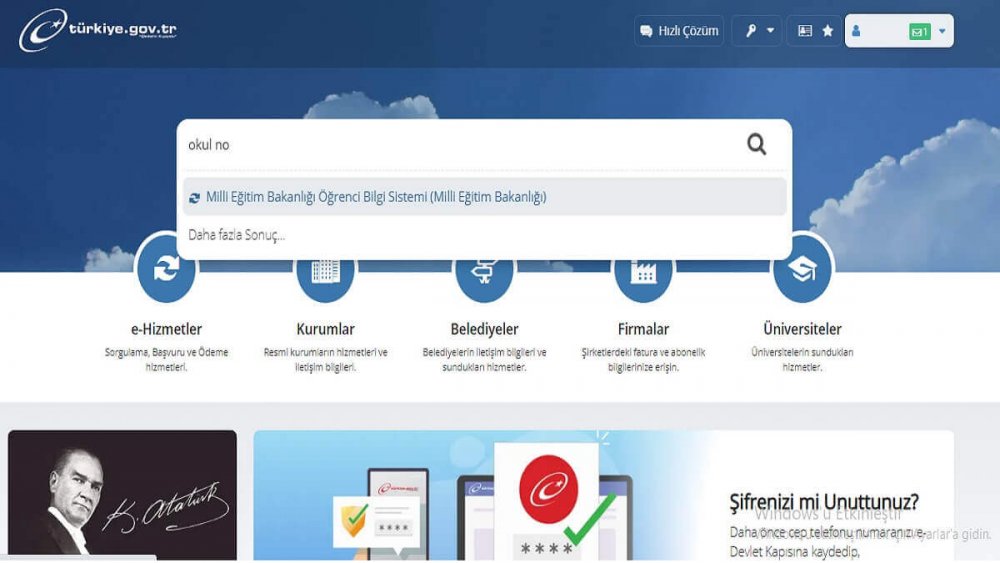Open favorites star icon
The width and height of the screenshot is (1000, 563).
828,31
